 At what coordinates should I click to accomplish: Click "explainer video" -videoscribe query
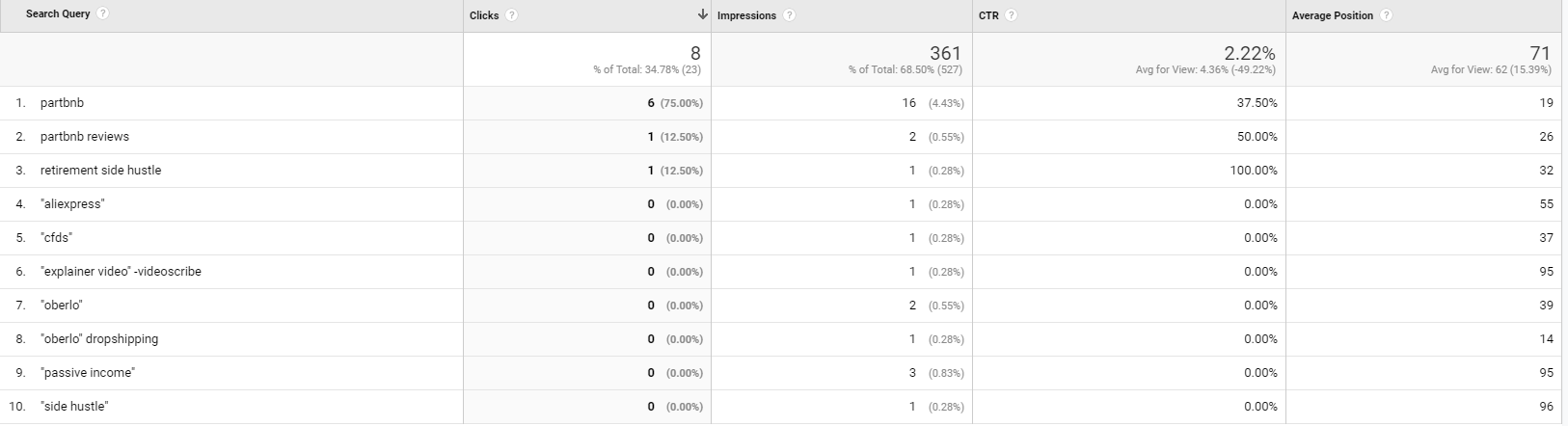point(122,272)
